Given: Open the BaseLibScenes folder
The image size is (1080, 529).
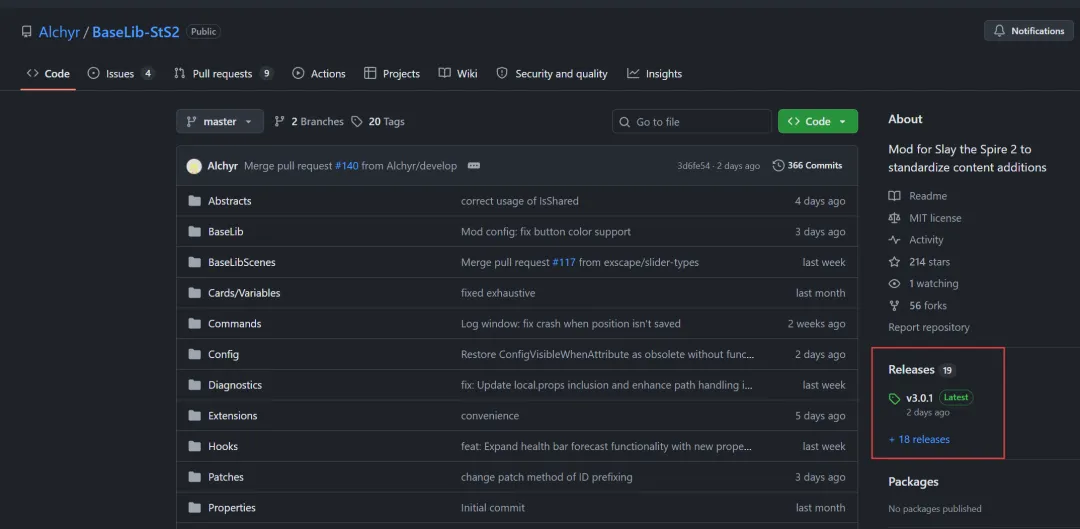Looking at the screenshot, I should coord(242,262).
